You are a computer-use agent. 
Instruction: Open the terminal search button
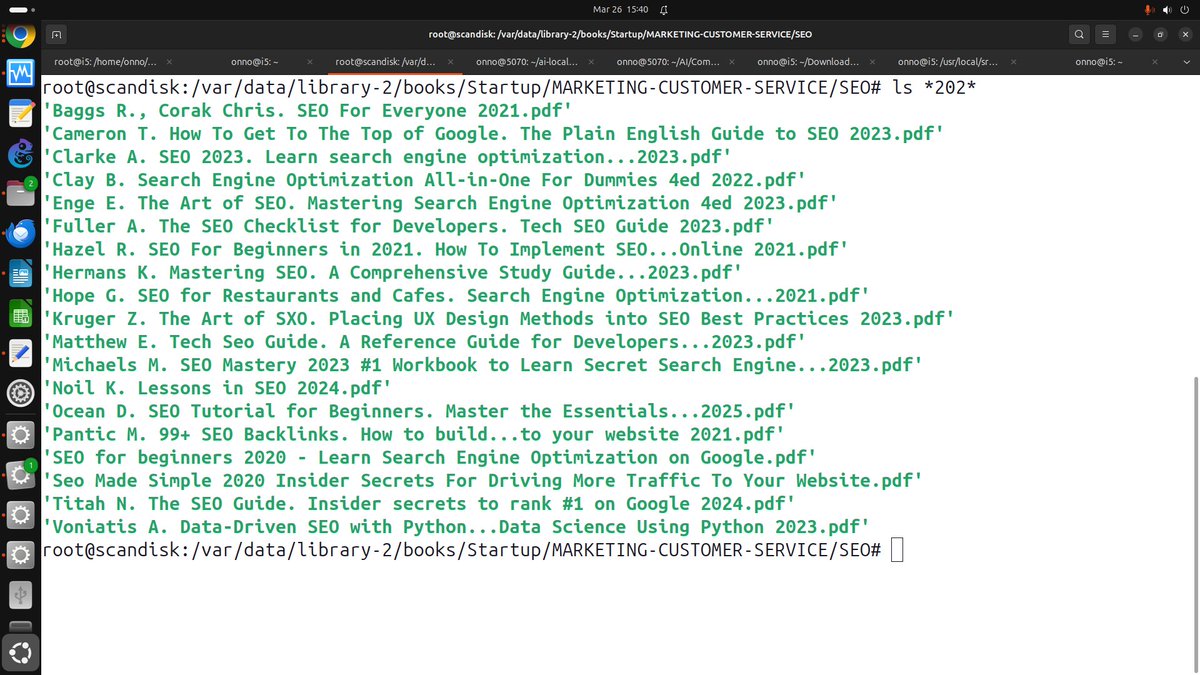(1079, 34)
